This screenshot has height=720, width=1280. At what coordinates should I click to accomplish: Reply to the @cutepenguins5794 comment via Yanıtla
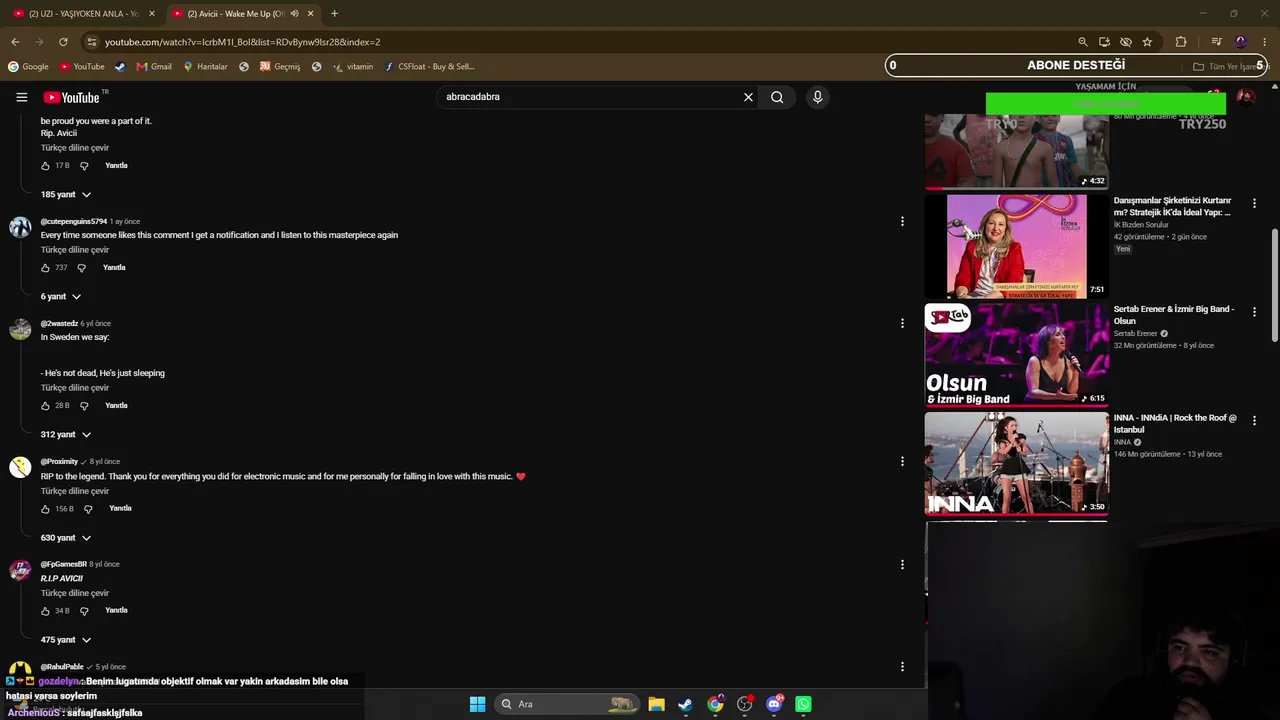pos(114,268)
